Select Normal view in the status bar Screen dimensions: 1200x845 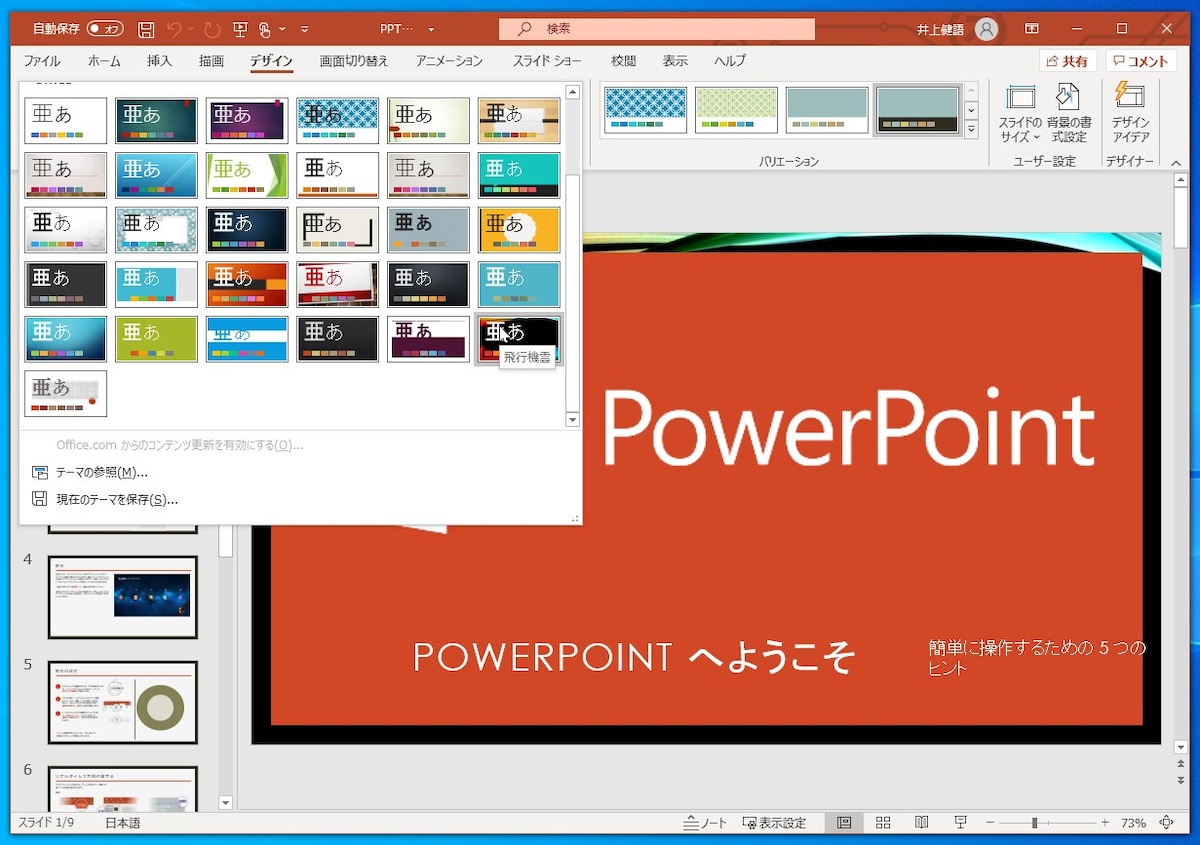pos(844,822)
